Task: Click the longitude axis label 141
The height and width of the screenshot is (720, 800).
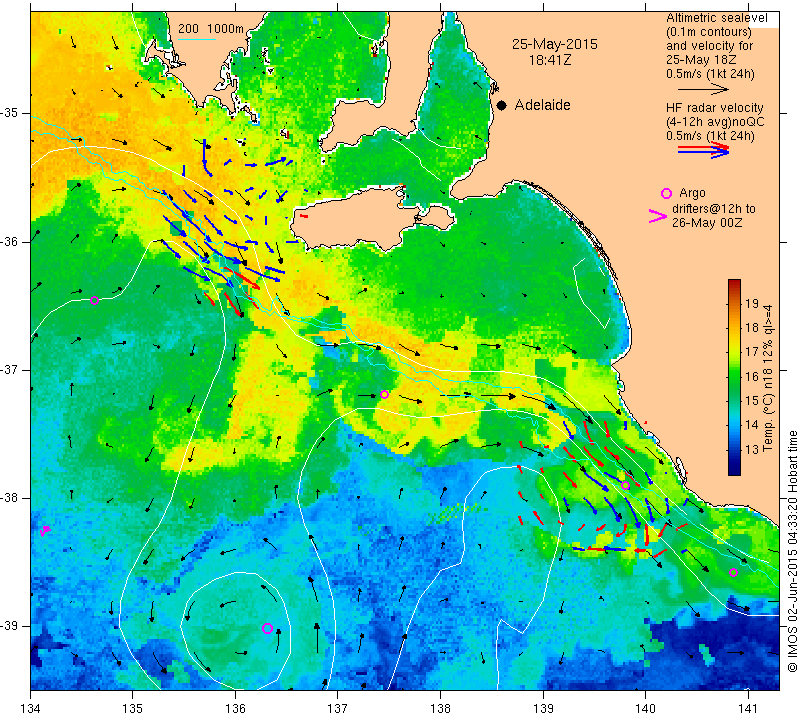Action: [x=748, y=708]
